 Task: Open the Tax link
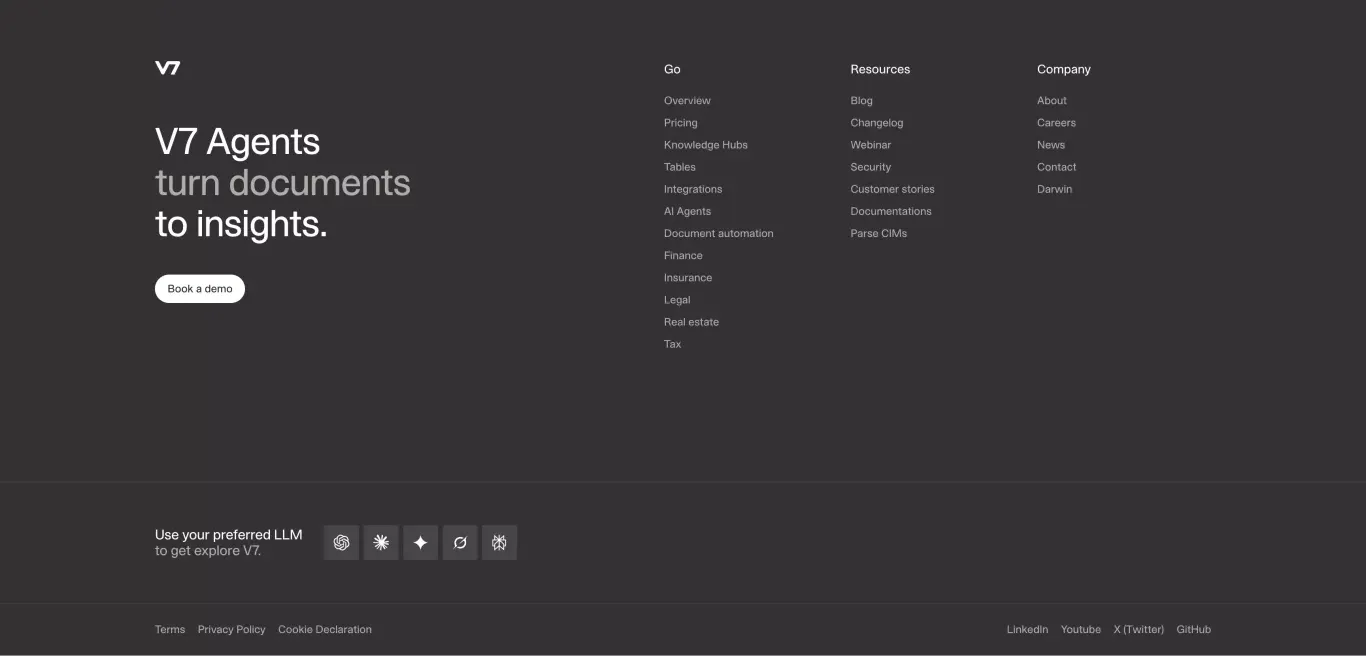point(672,344)
